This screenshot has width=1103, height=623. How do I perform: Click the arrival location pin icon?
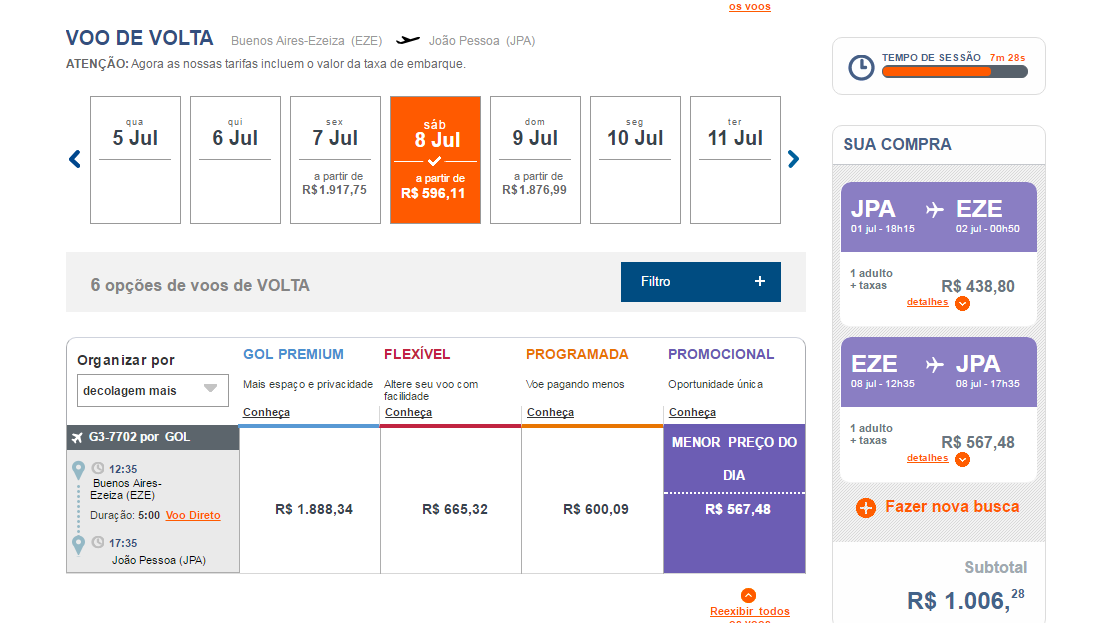pyautogui.click(x=79, y=545)
